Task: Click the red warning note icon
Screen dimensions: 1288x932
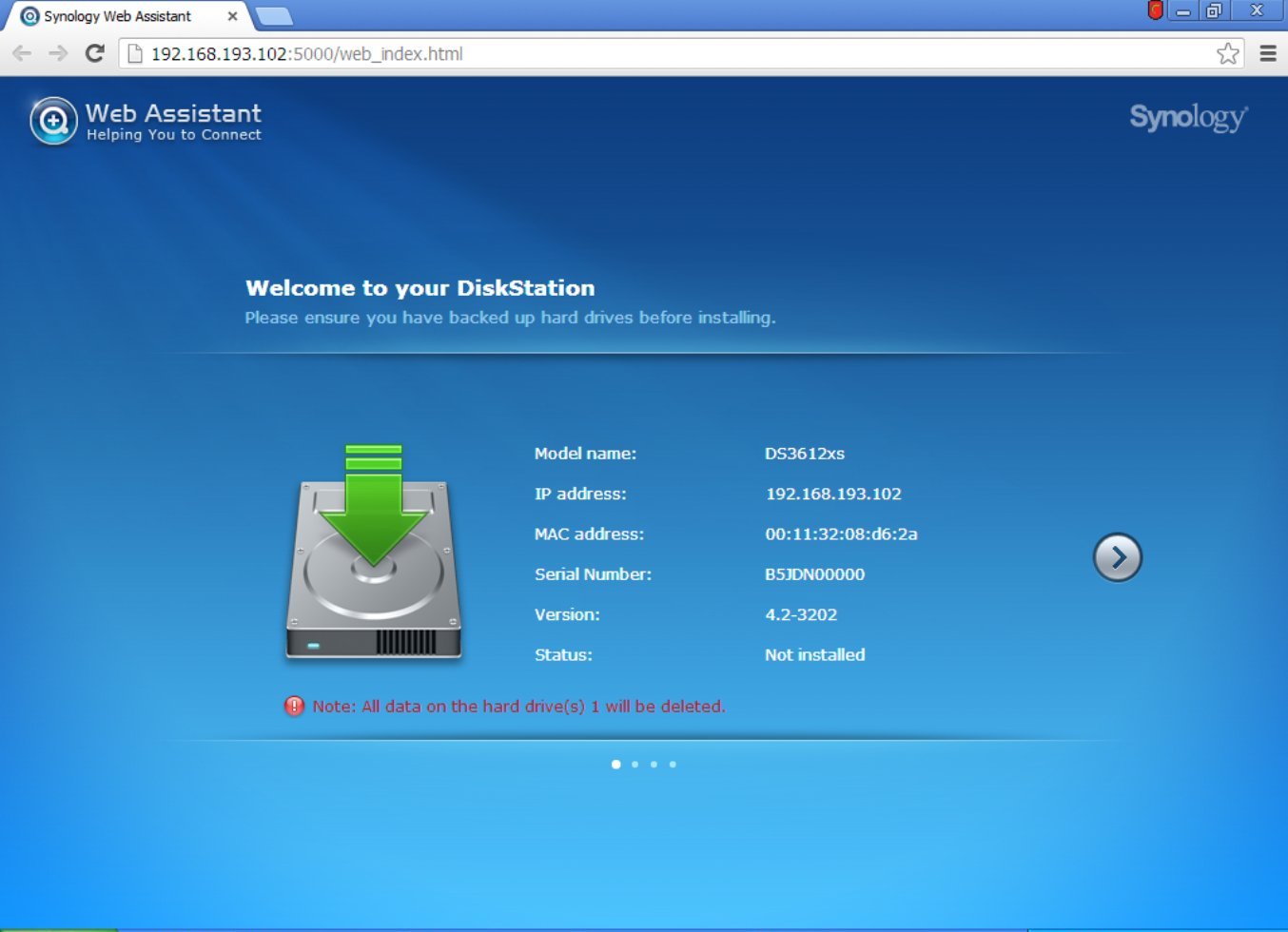Action: point(293,707)
